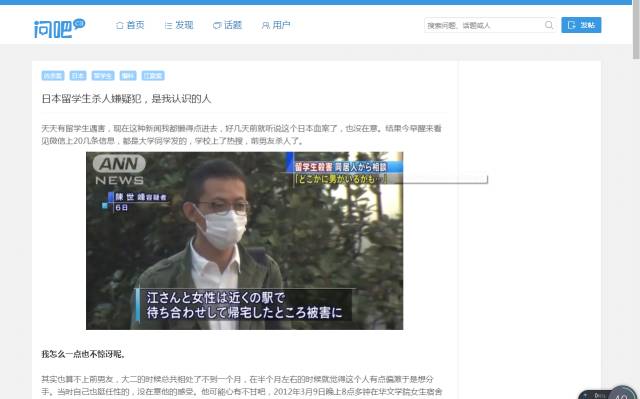Open the 用户 users menu item
Image resolution: width=640 pixels, height=399 pixels.
[x=276, y=25]
